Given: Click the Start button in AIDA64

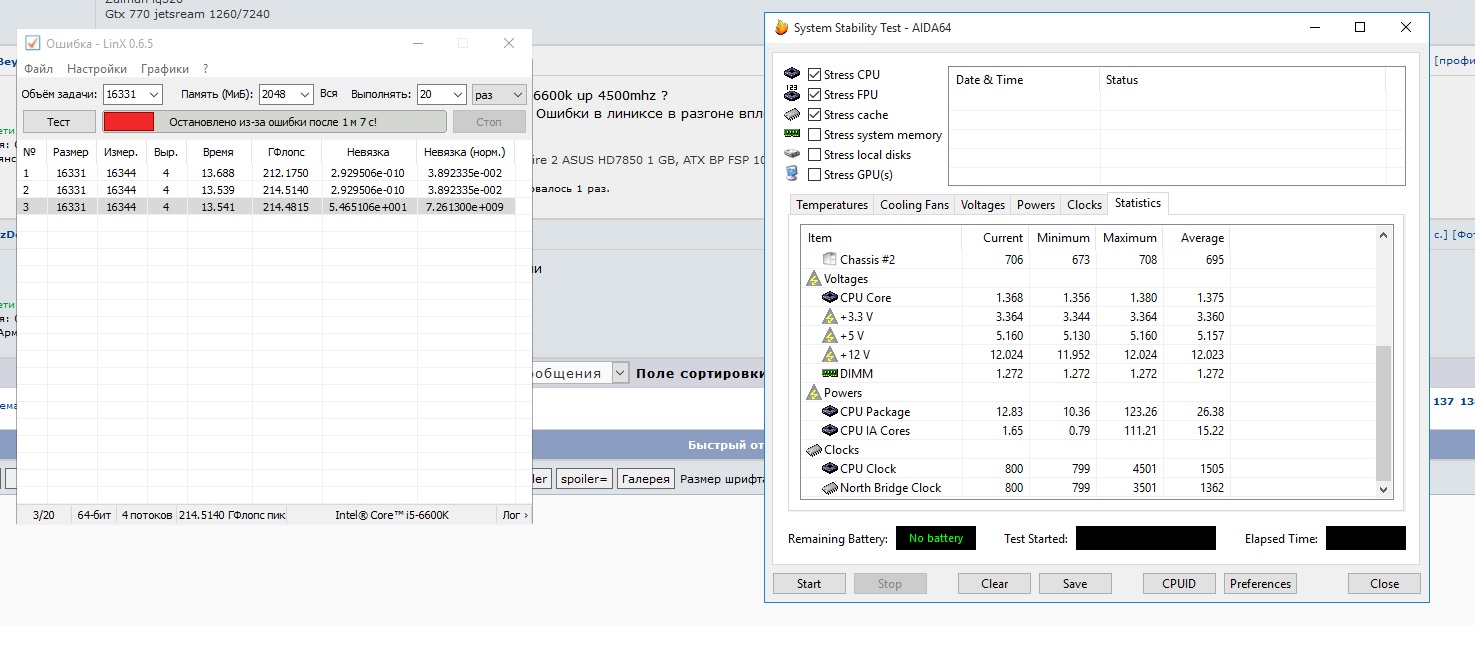Looking at the screenshot, I should click(809, 584).
